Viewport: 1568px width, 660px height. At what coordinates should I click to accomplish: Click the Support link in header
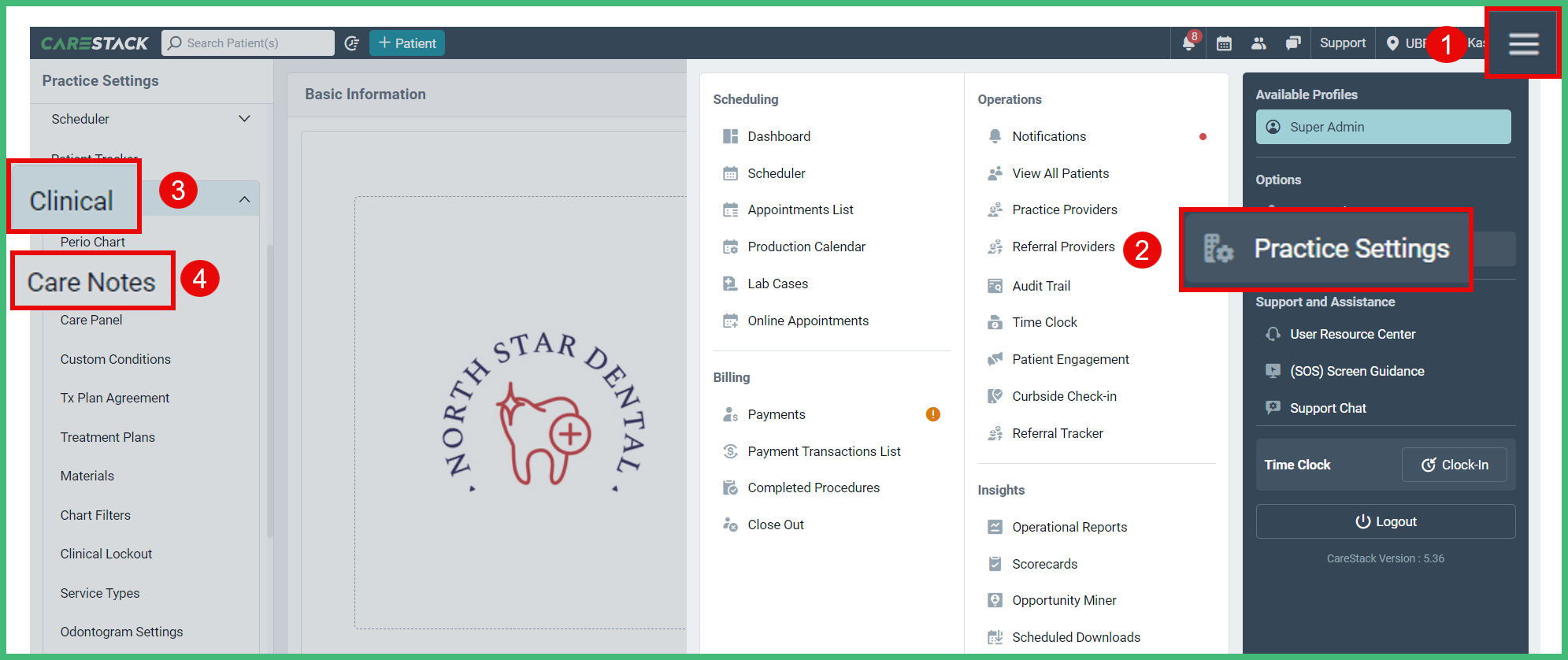(x=1343, y=43)
